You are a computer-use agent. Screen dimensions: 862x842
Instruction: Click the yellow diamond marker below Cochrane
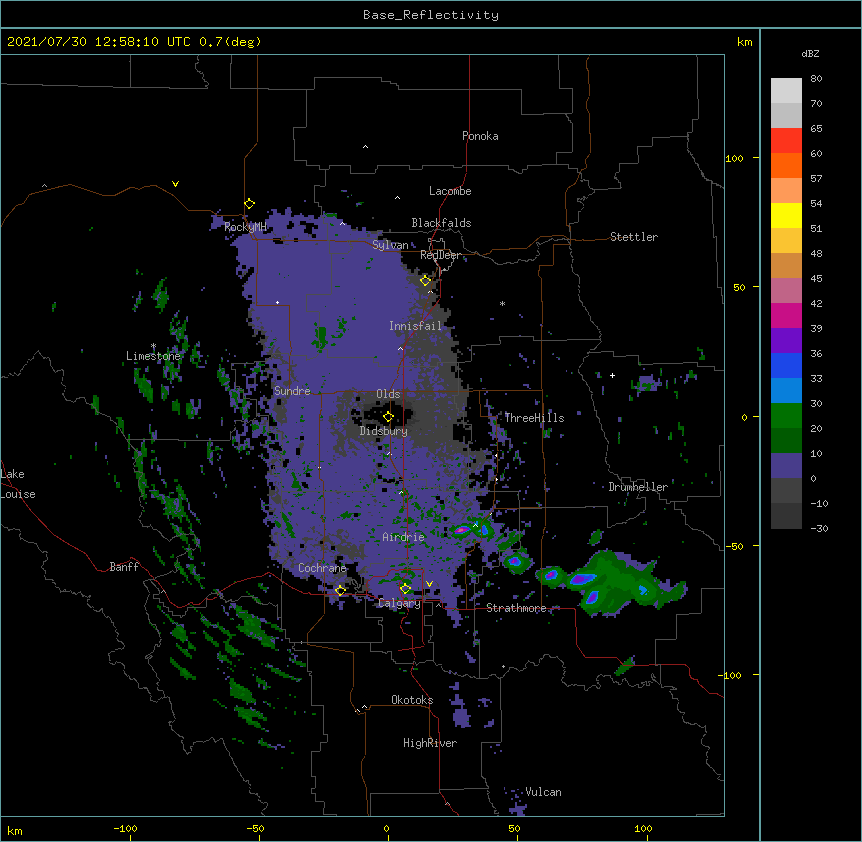pyautogui.click(x=341, y=591)
